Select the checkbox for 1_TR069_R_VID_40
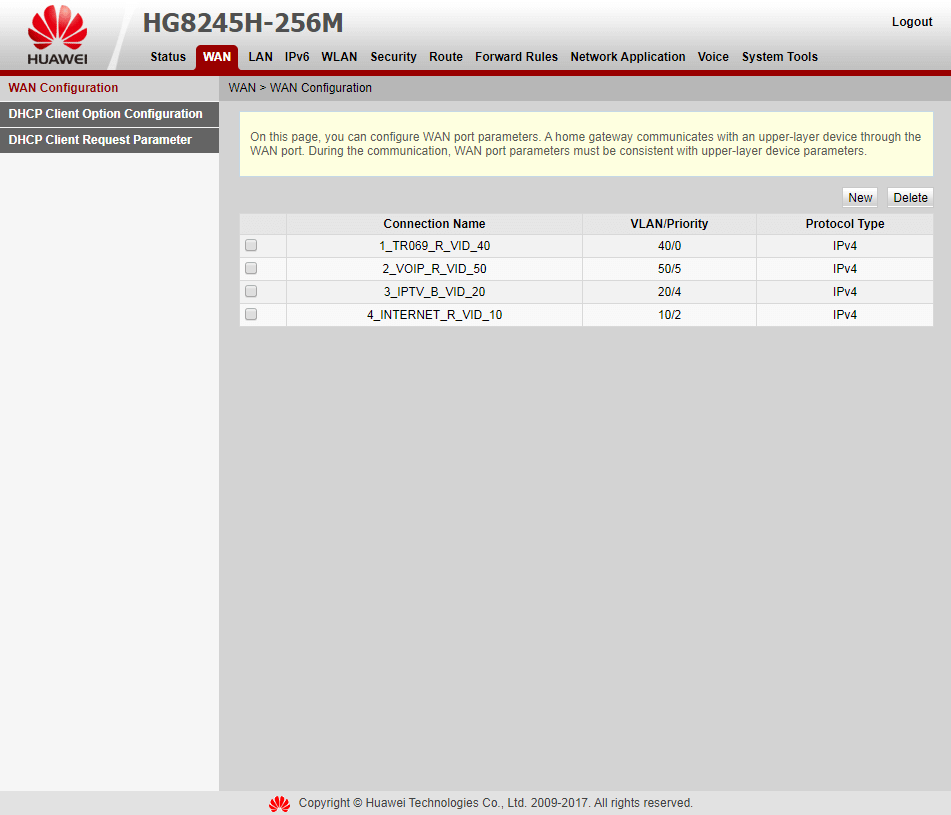Image resolution: width=951 pixels, height=815 pixels. [x=251, y=245]
